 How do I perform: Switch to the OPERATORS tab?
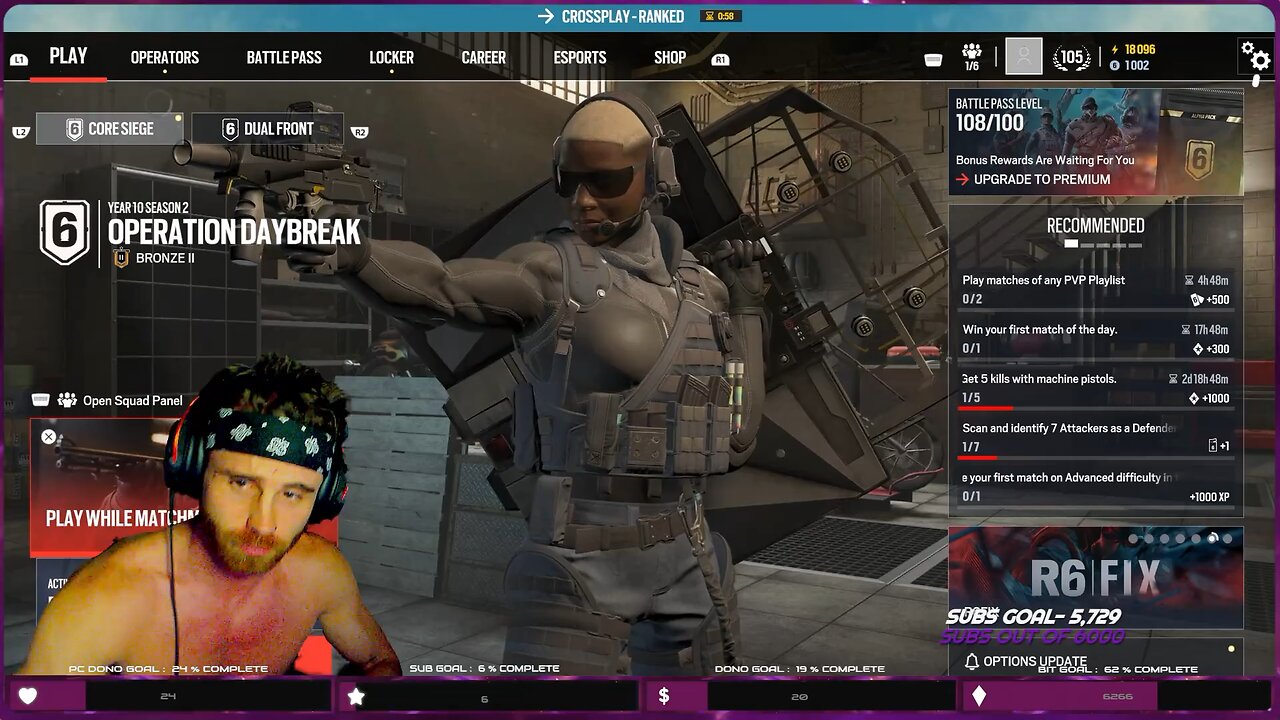coord(165,57)
